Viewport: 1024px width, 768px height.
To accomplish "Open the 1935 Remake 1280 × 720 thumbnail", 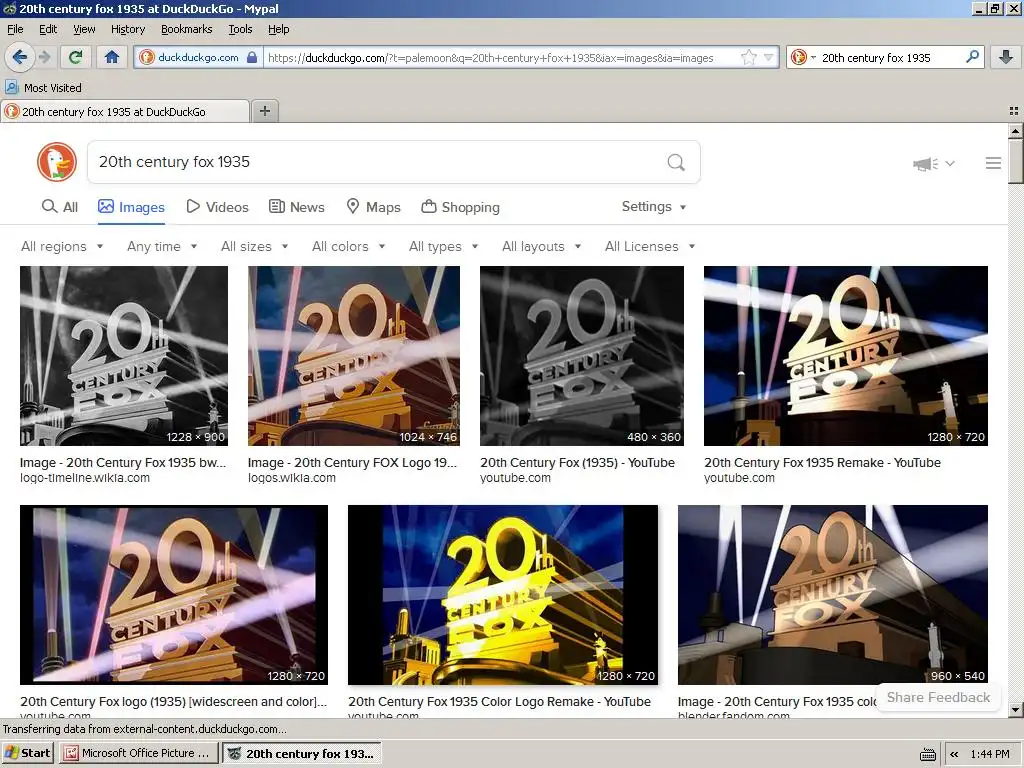I will (846, 356).
